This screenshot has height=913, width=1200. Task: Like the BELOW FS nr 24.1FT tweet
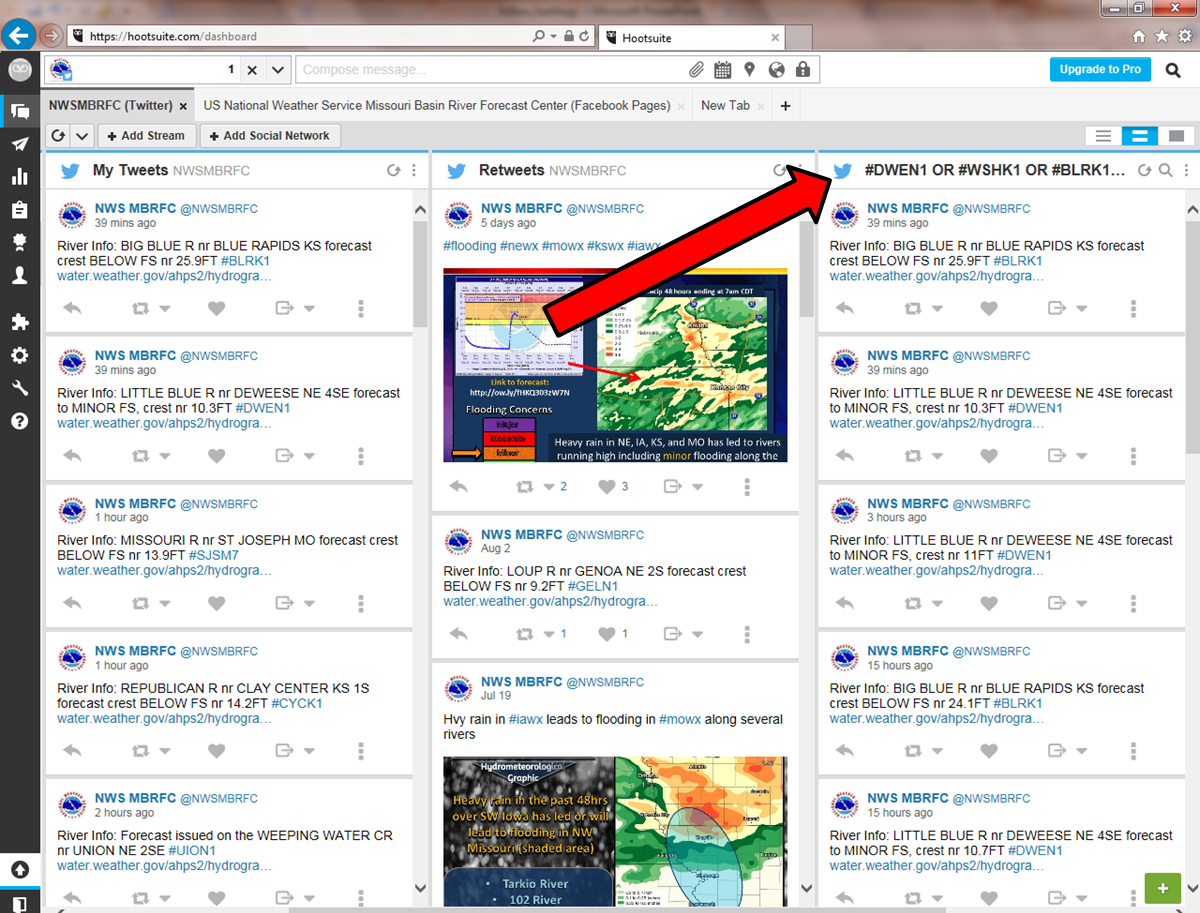tap(989, 751)
